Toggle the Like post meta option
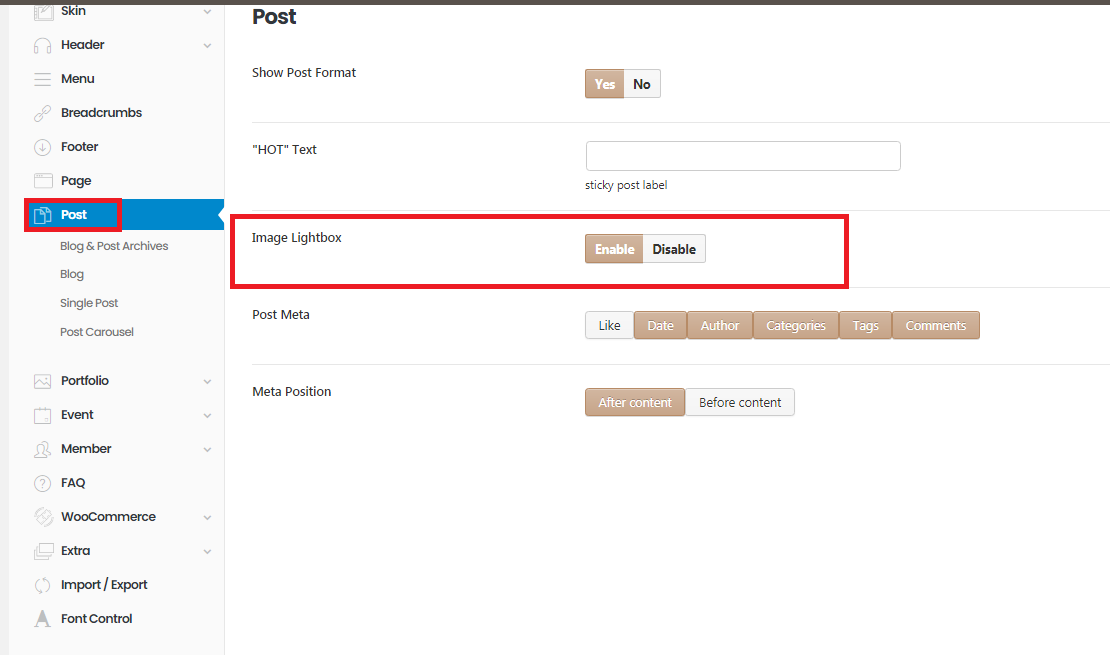The height and width of the screenshot is (655, 1110). click(x=609, y=326)
